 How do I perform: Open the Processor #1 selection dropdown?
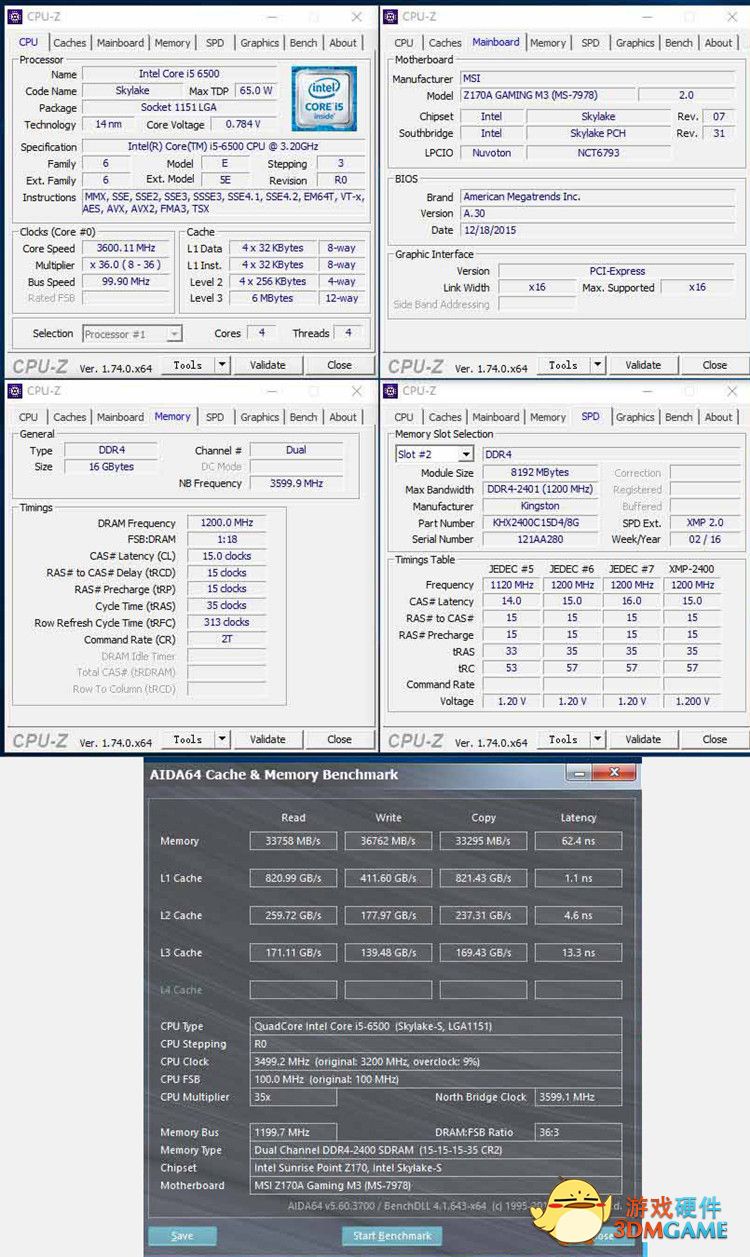[174, 334]
